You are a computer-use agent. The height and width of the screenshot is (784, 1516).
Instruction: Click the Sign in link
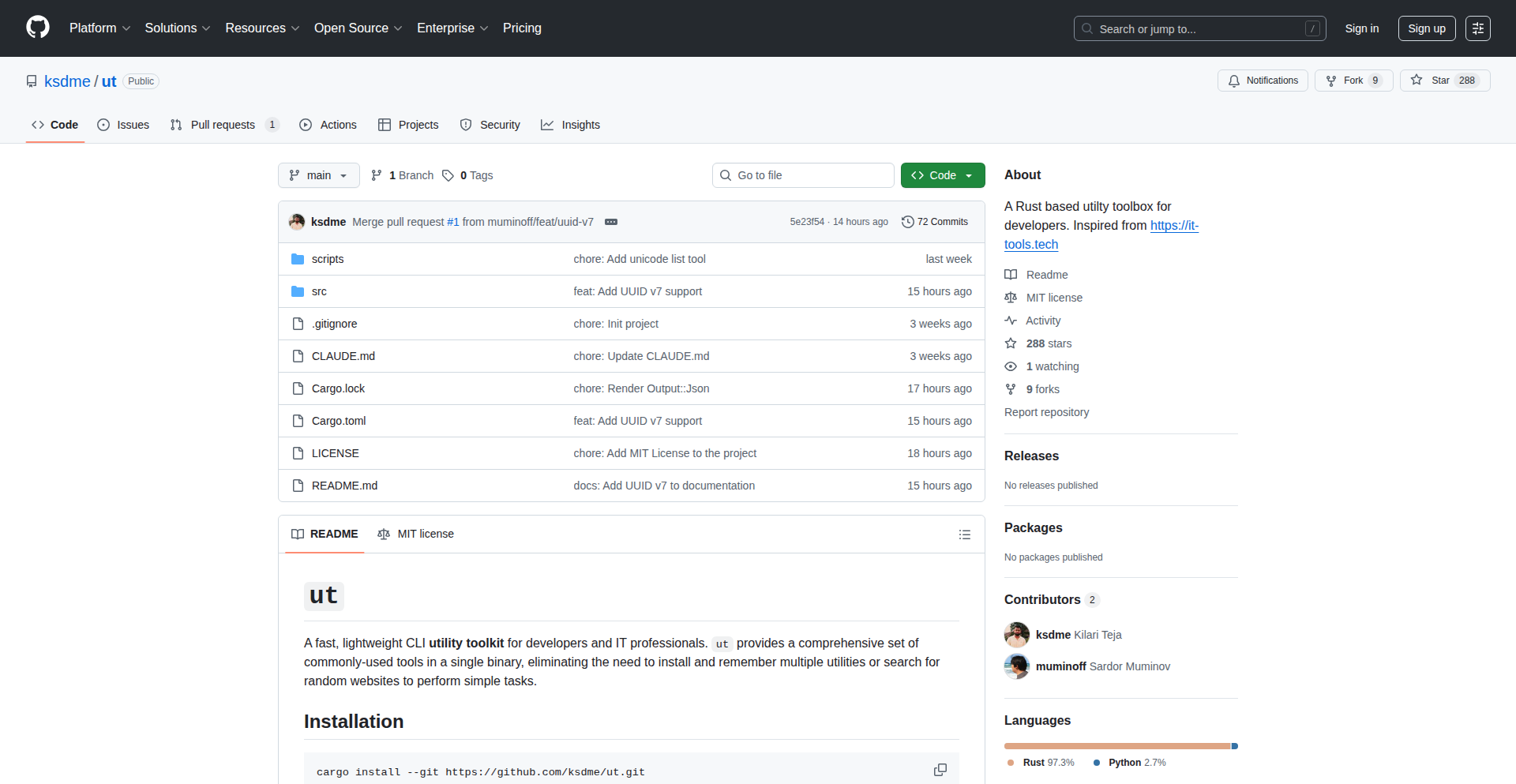1362,28
